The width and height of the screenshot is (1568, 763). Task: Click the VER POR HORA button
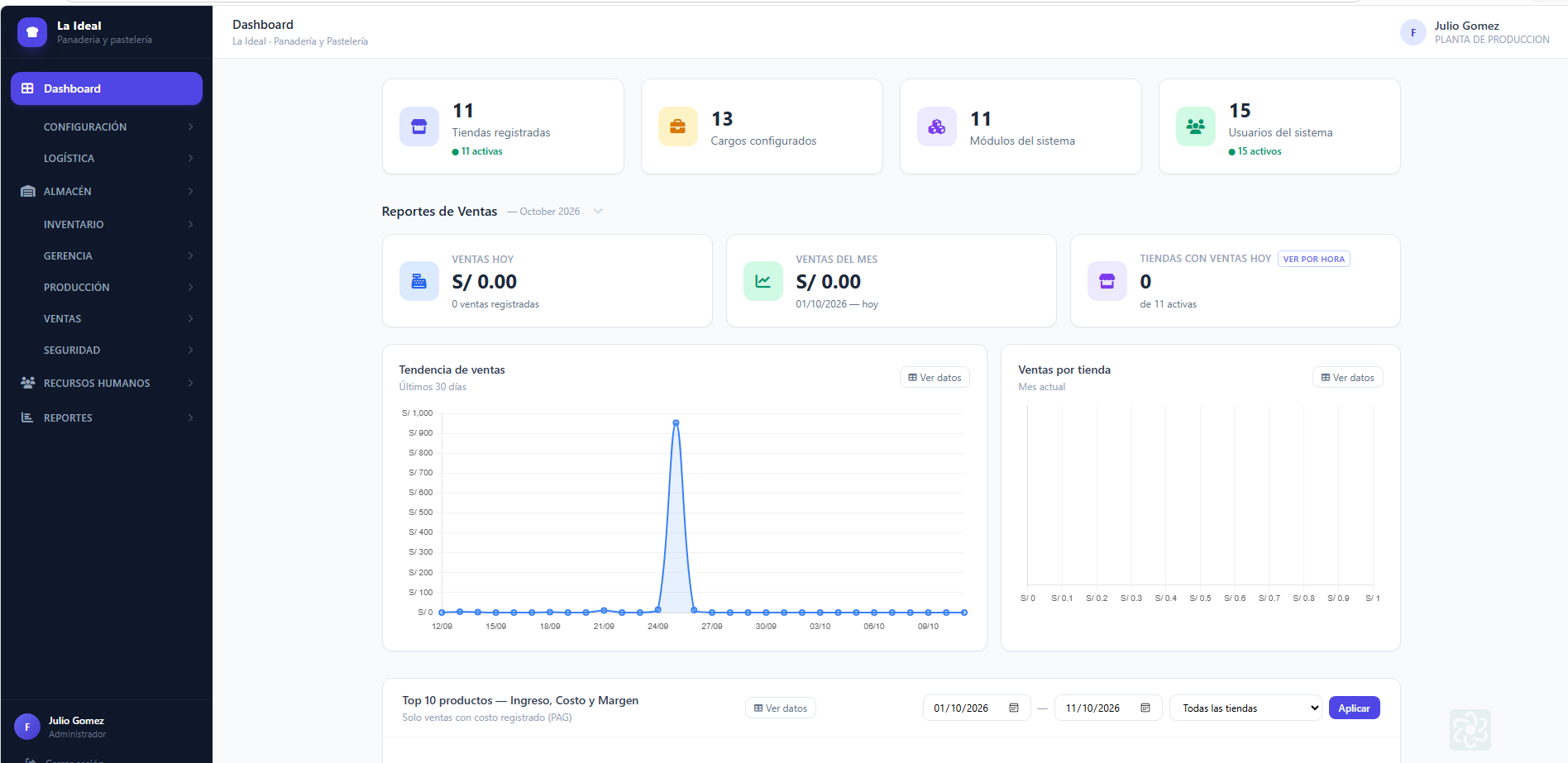point(1313,259)
